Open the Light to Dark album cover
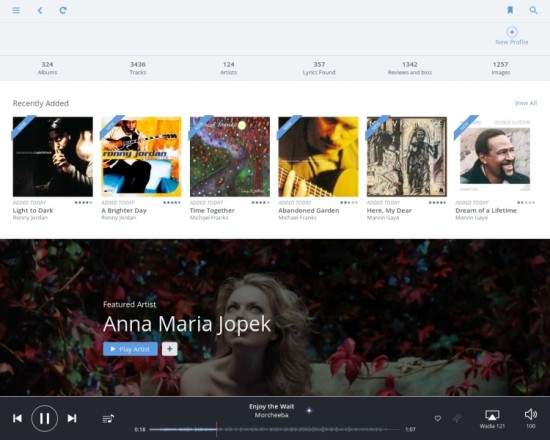The height and width of the screenshot is (440, 550). [x=53, y=156]
